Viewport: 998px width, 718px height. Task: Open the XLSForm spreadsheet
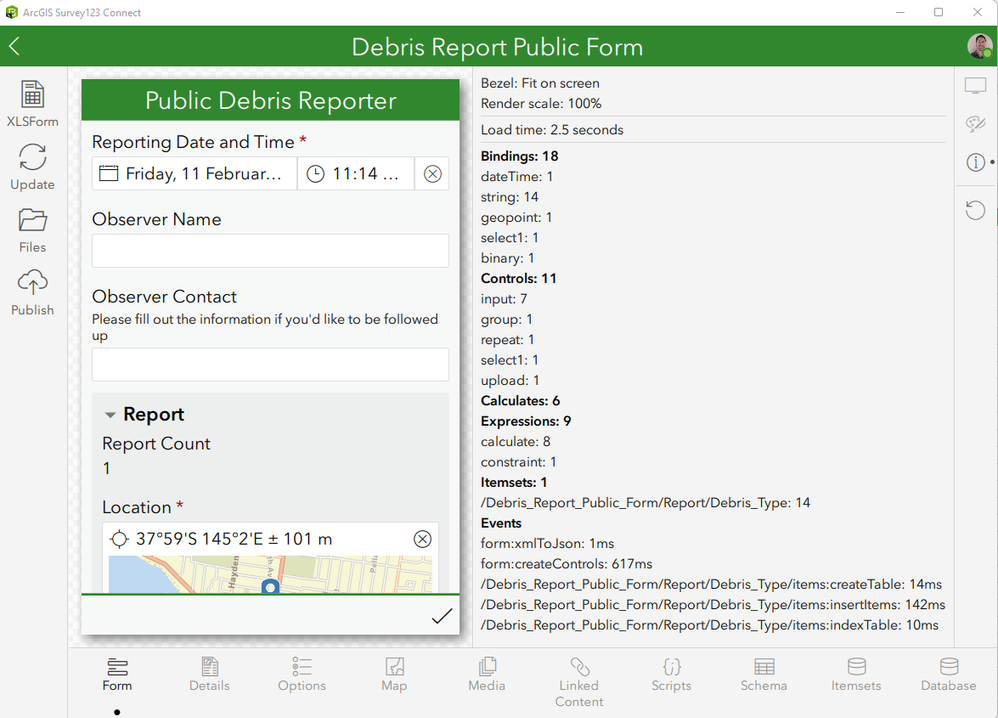tap(32, 103)
